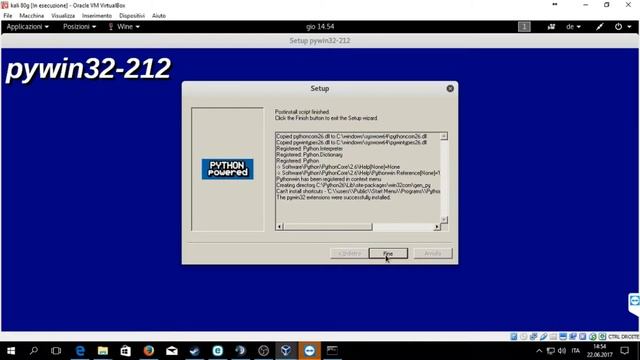
Task: Open the Windows Action Center notifications icon
Action: pos(624,351)
